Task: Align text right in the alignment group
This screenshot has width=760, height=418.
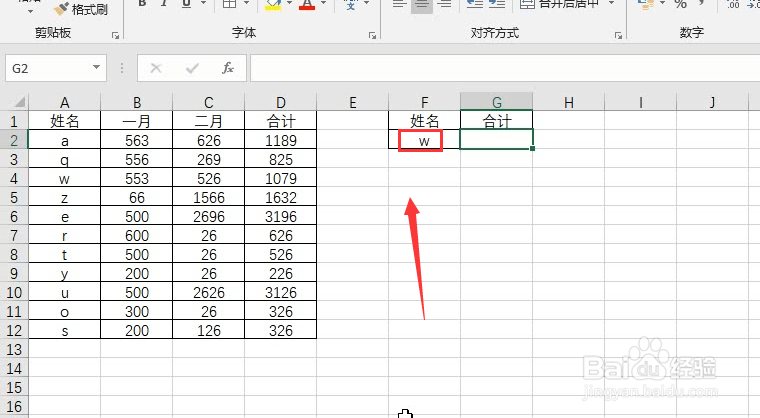Action: pyautogui.click(x=444, y=4)
